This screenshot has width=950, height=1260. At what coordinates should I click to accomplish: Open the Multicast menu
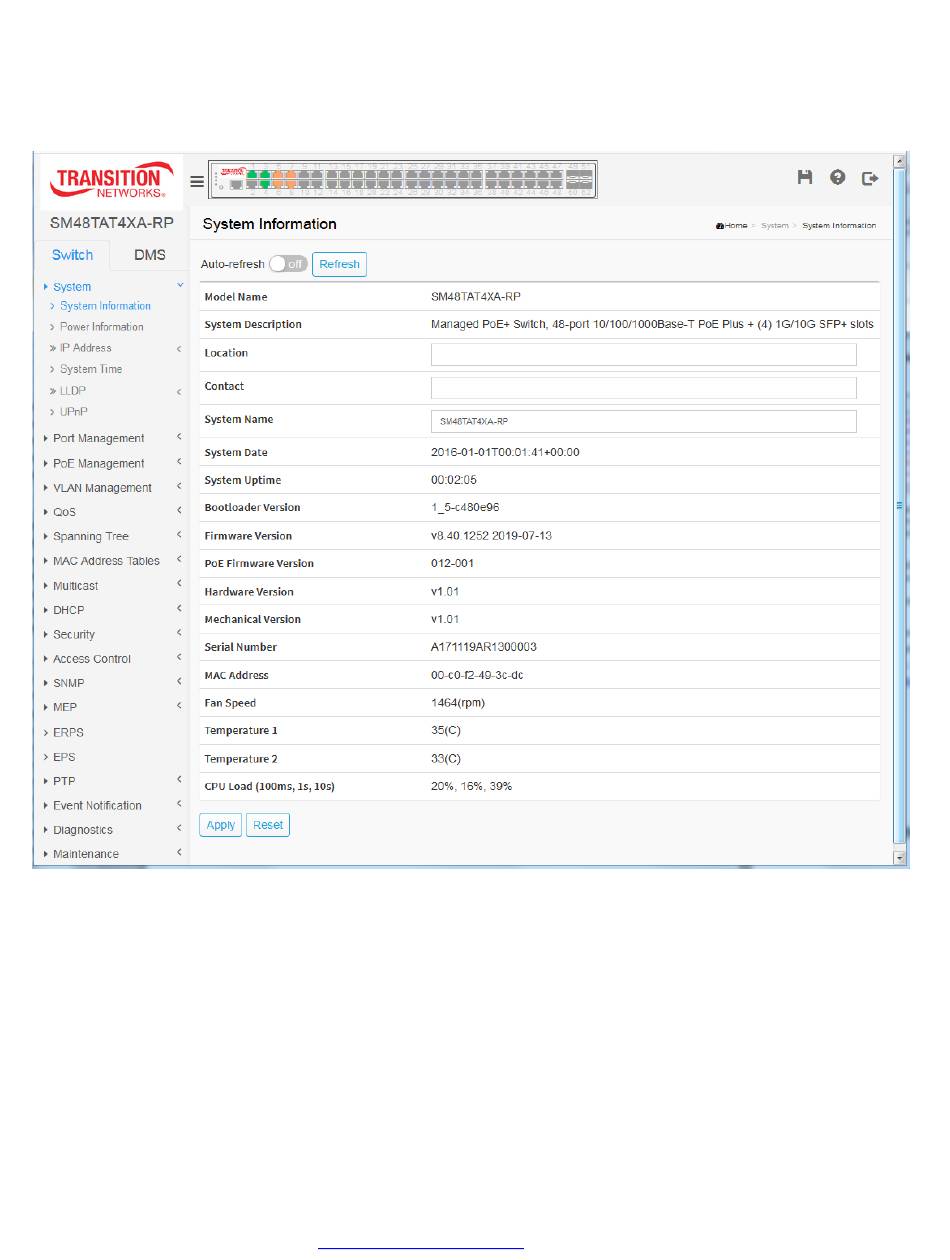coord(75,586)
